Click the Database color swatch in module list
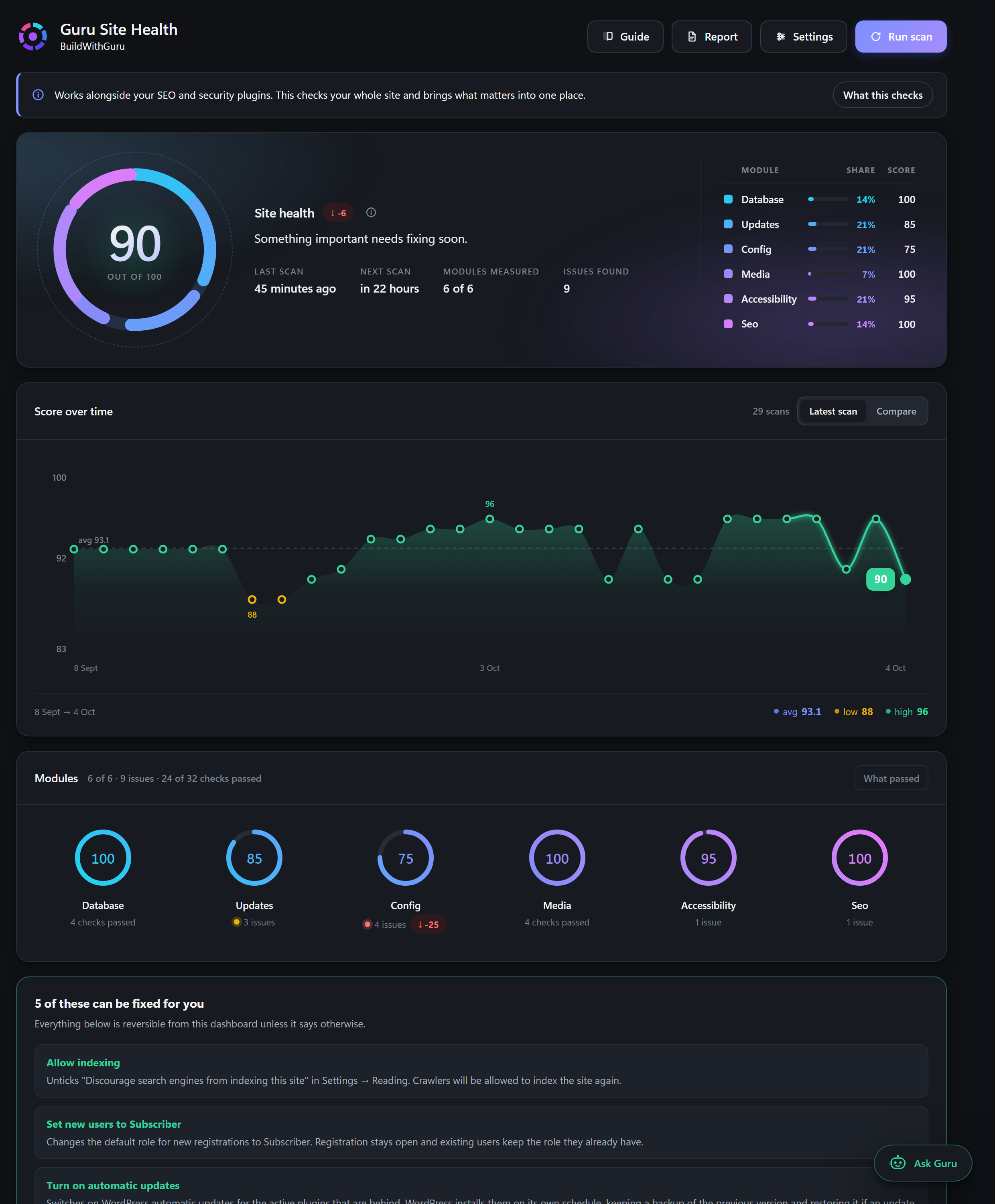Viewport: 995px width, 1204px height. [728, 199]
